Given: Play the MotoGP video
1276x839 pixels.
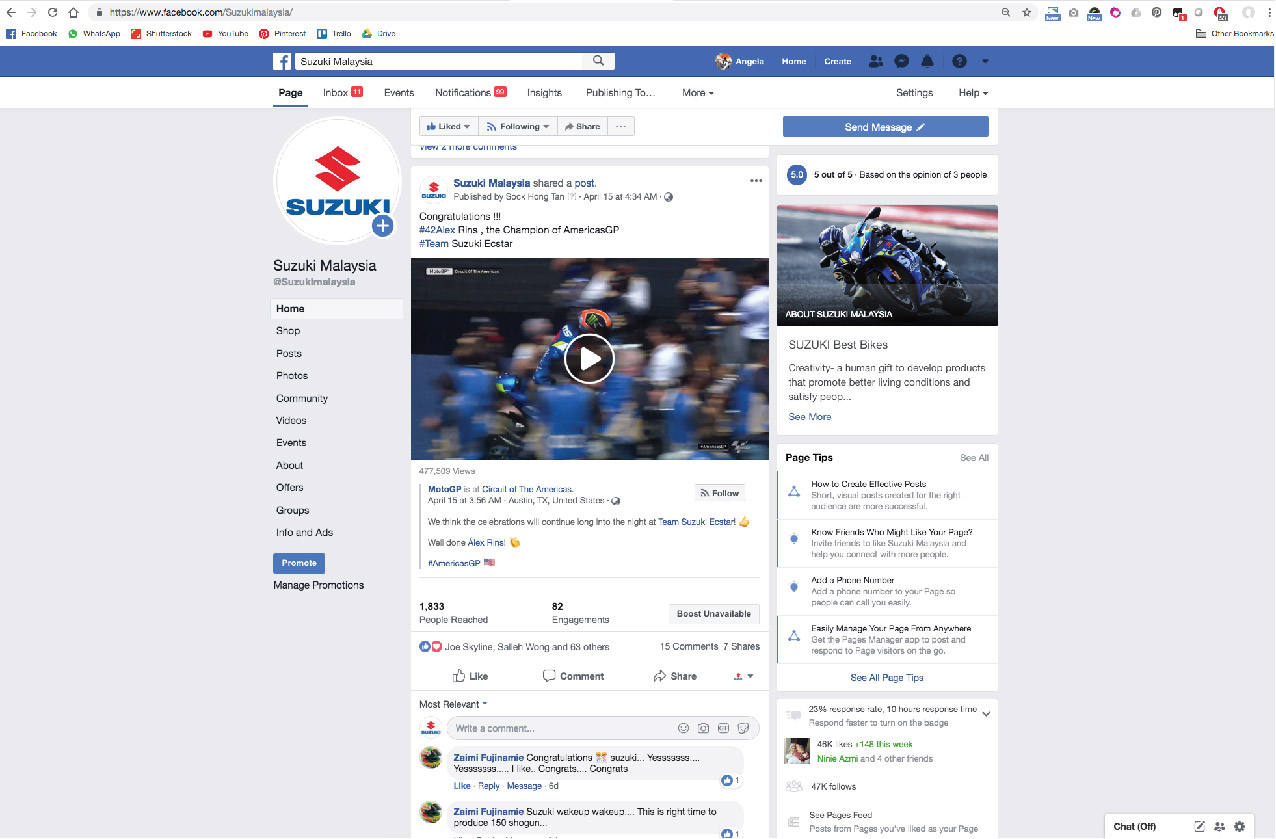Looking at the screenshot, I should pos(589,359).
